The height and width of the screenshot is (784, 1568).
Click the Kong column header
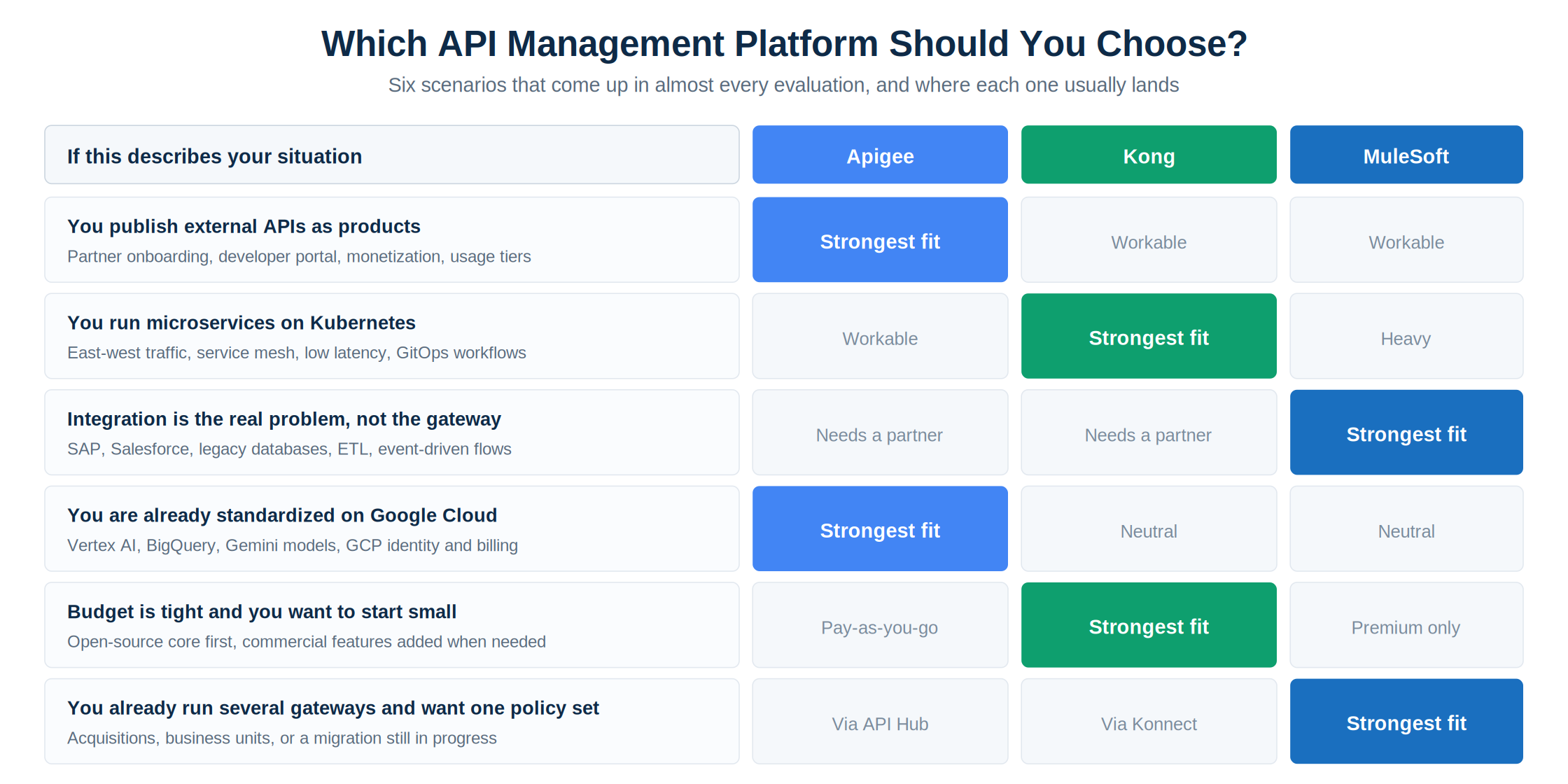(x=1149, y=155)
